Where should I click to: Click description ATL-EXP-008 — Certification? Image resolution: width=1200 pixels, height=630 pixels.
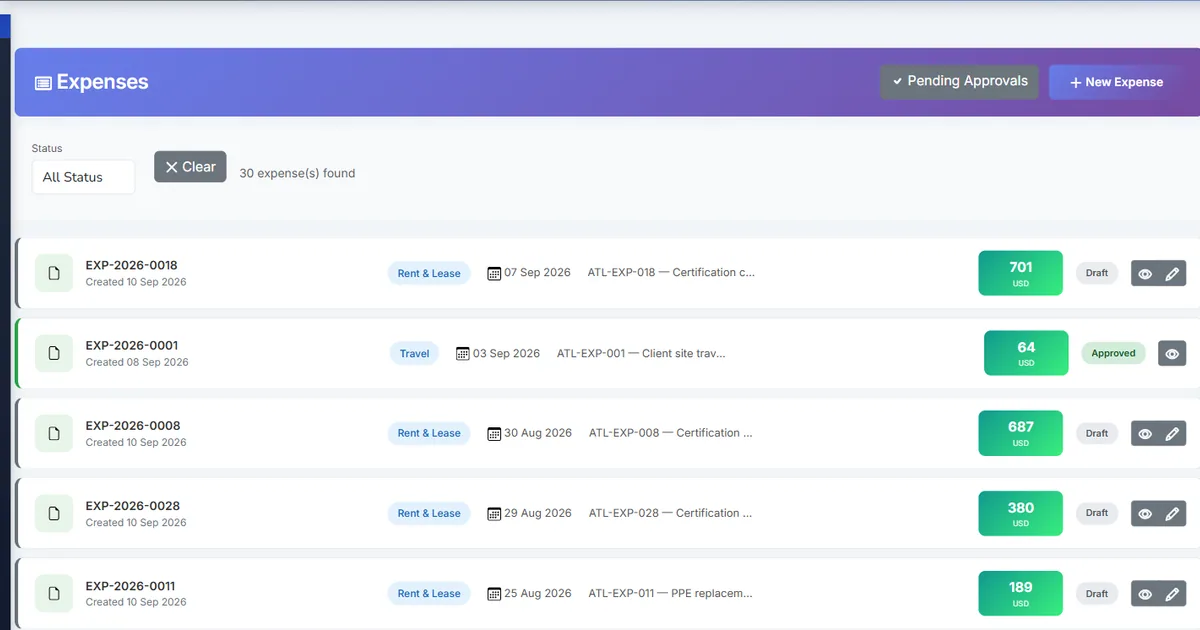671,433
